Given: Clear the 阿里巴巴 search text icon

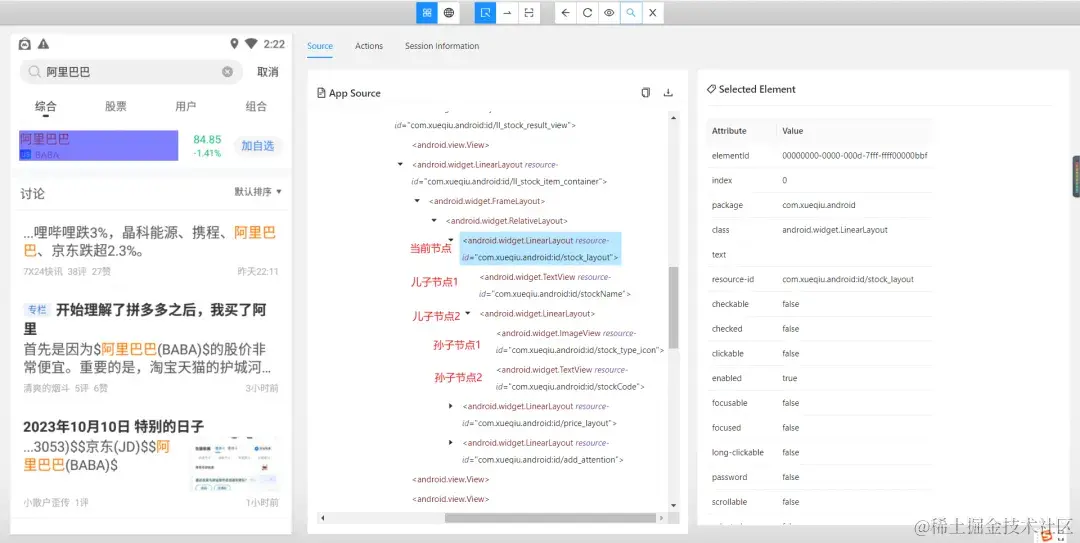Looking at the screenshot, I should pos(227,72).
